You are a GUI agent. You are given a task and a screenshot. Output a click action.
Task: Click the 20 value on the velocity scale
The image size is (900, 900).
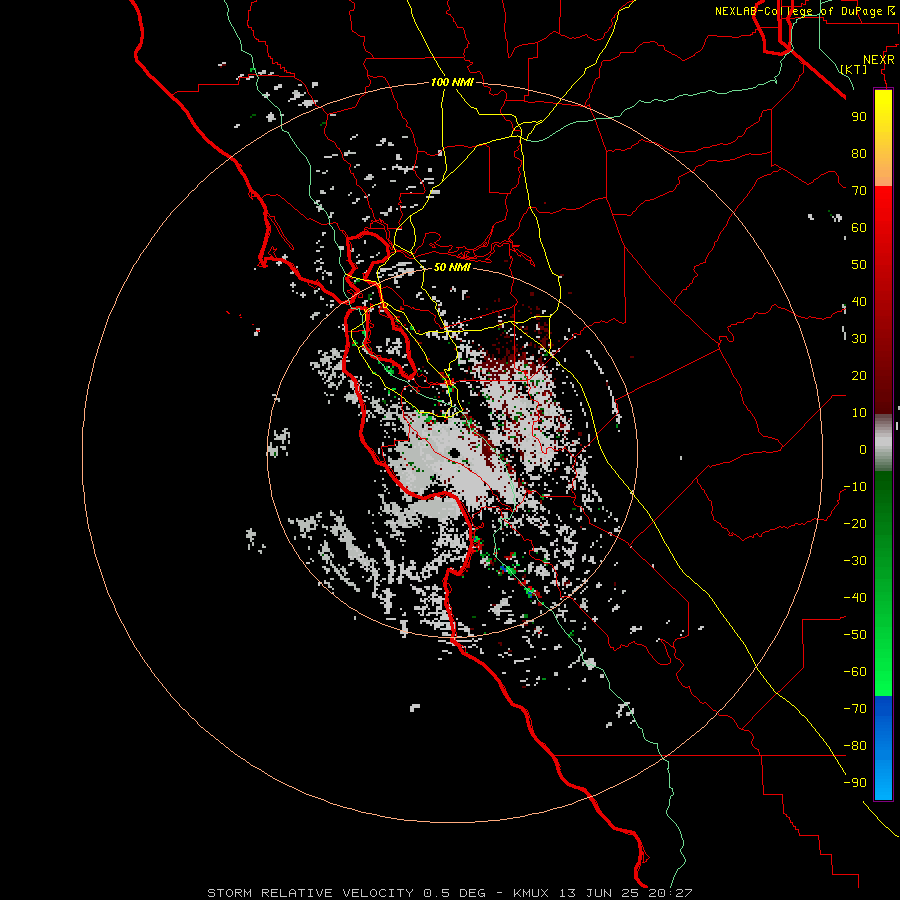click(859, 375)
